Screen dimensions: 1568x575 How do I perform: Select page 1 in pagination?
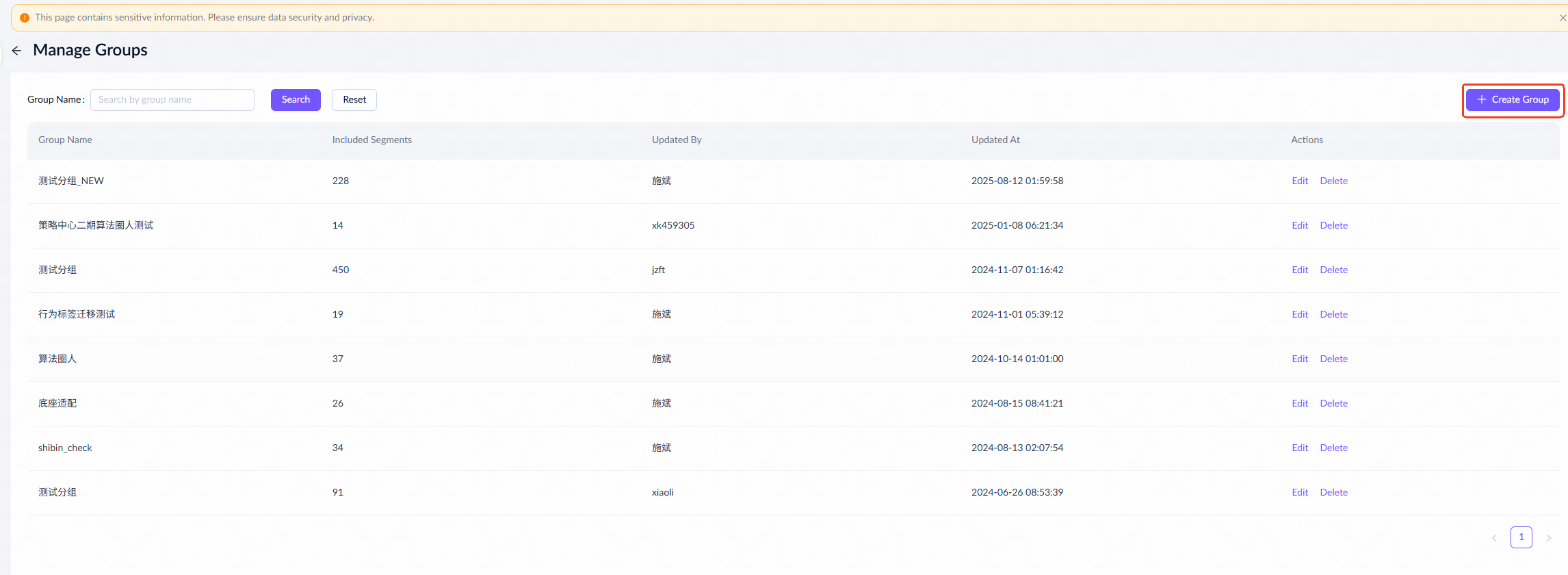(1521, 537)
